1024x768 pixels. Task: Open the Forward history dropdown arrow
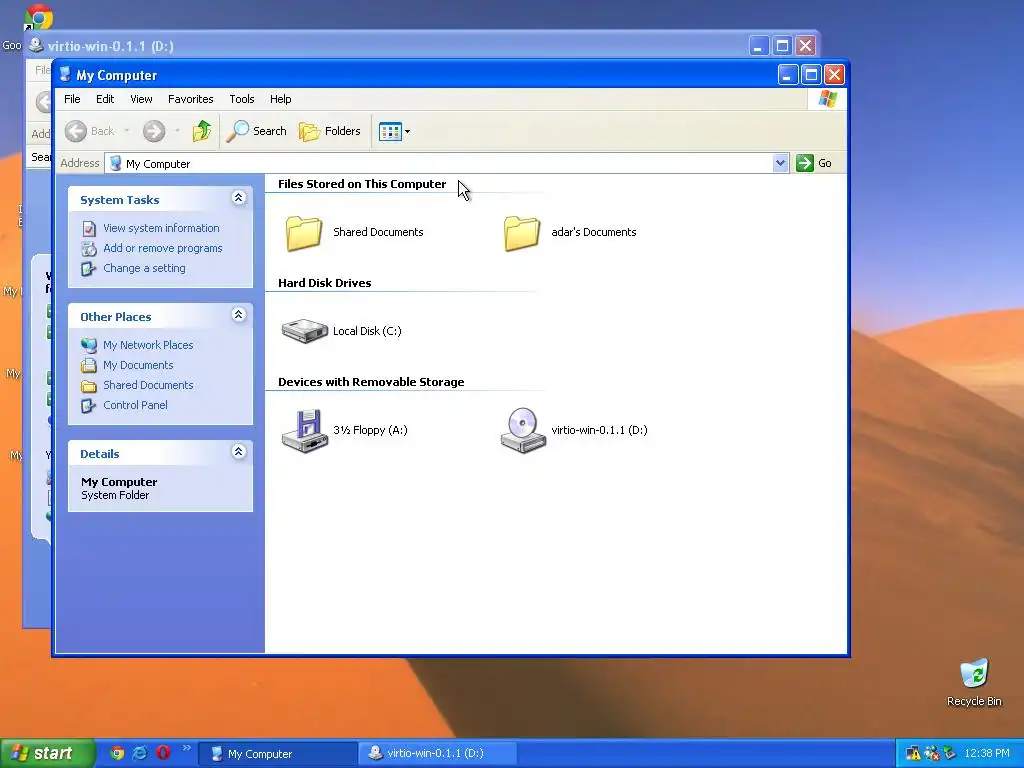click(x=177, y=131)
